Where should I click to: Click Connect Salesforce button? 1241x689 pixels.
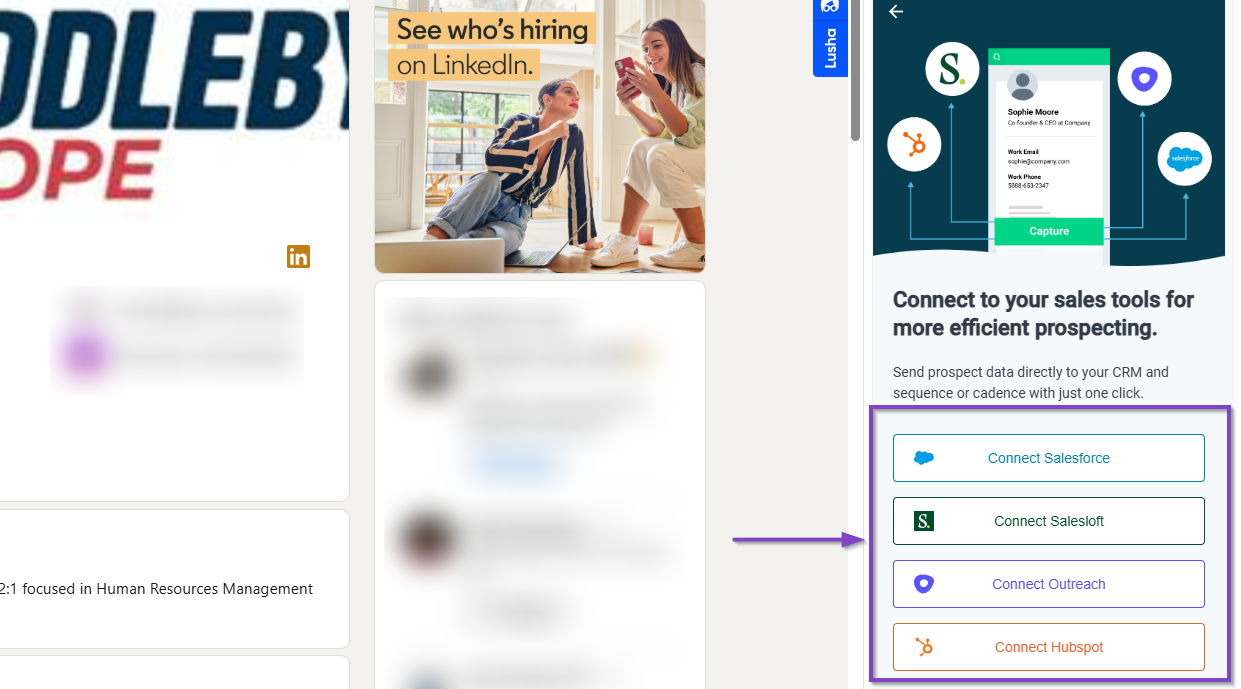[x=1048, y=458]
